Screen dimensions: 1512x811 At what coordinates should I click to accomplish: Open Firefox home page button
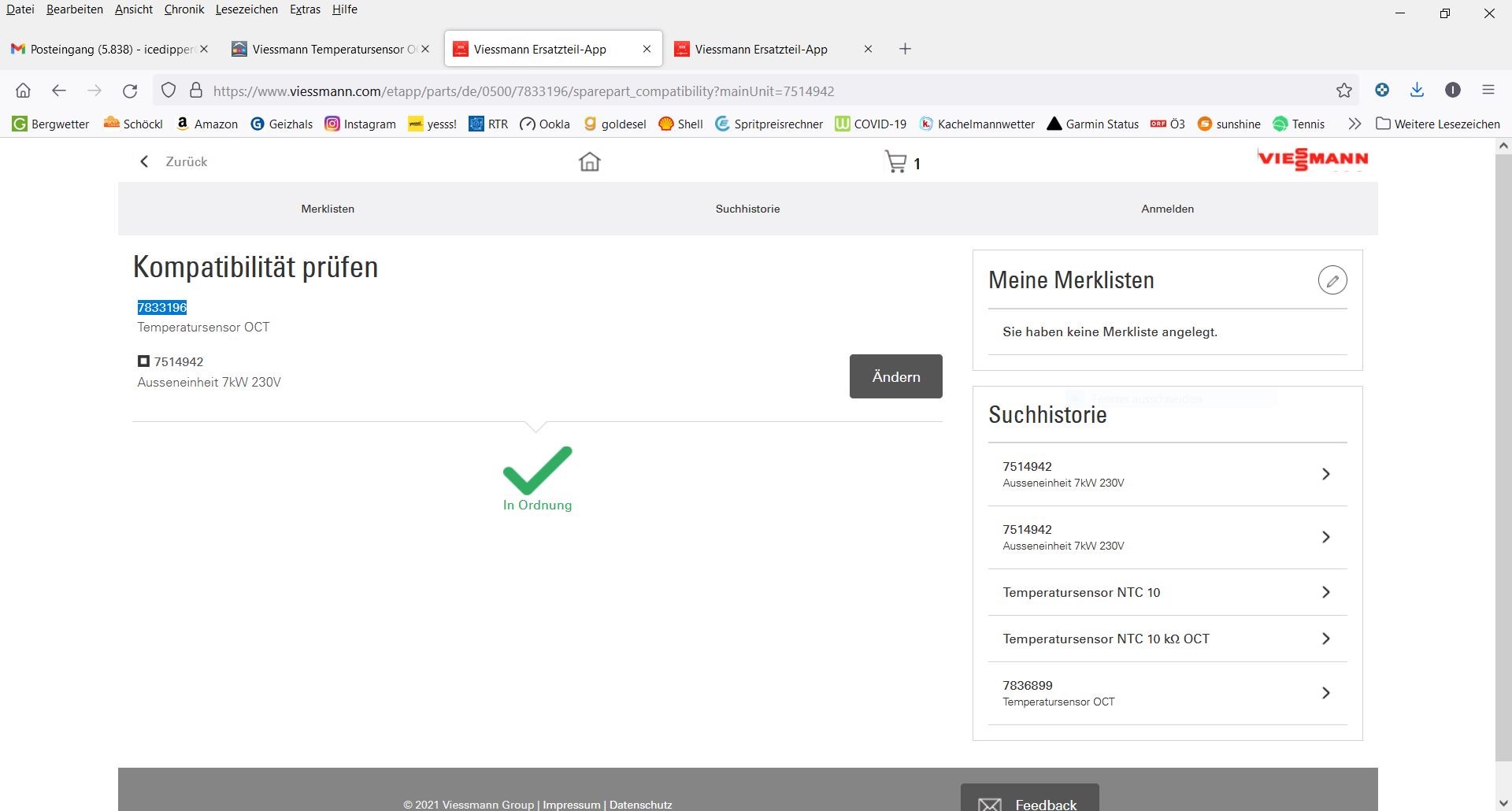24,91
